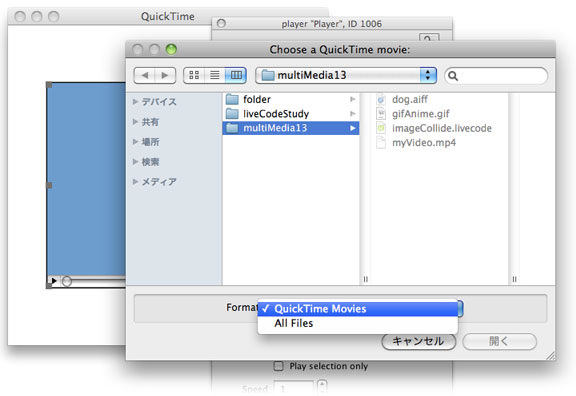Toggle Play selection only checkbox
This screenshot has height=396, width=576.
click(278, 366)
